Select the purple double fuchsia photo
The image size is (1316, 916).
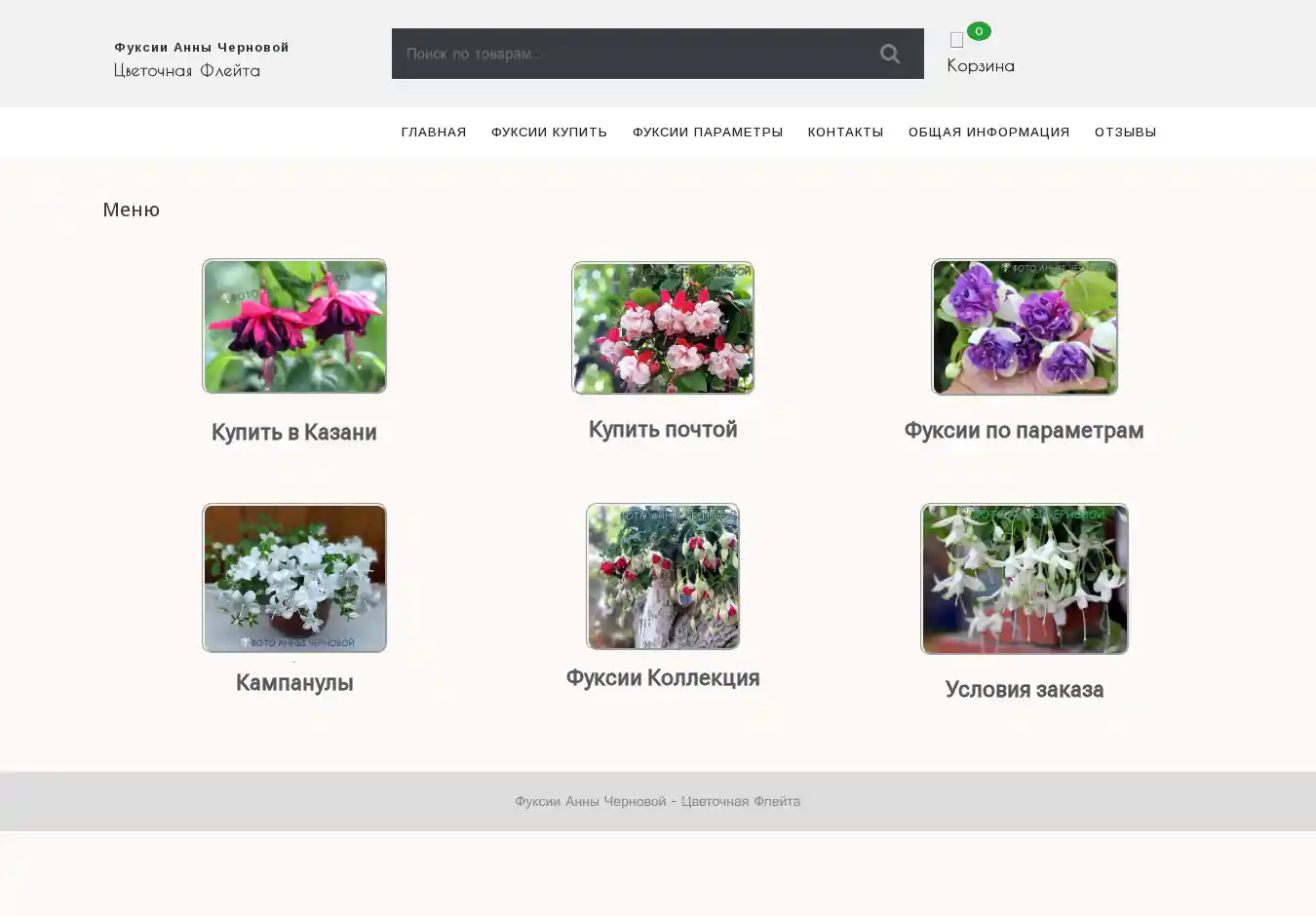[x=1024, y=326]
